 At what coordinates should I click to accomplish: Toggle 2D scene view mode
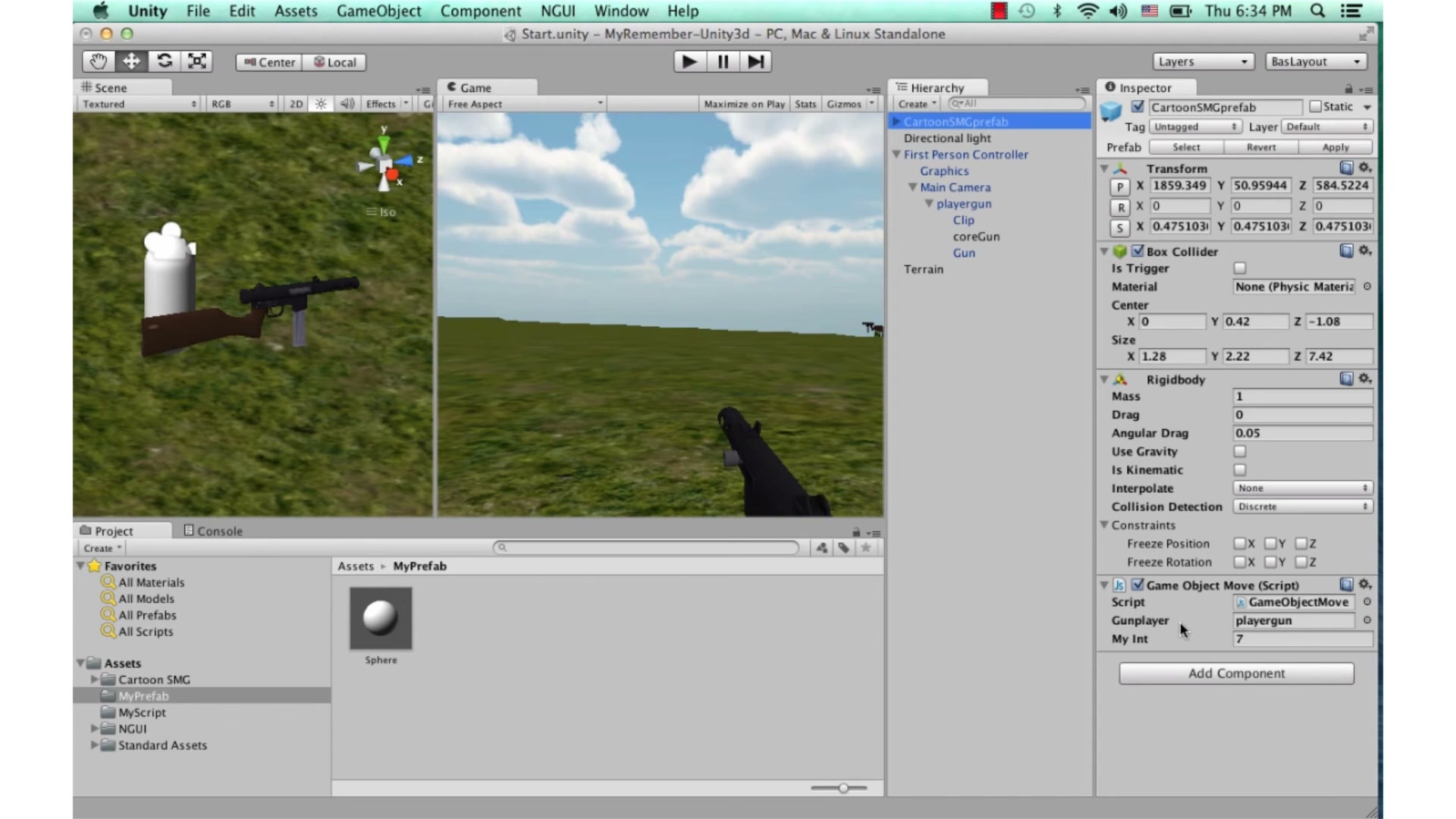(297, 104)
